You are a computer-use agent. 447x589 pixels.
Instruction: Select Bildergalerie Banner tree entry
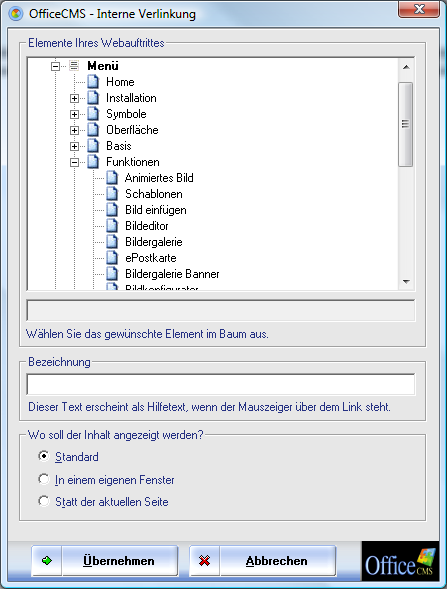click(172, 274)
